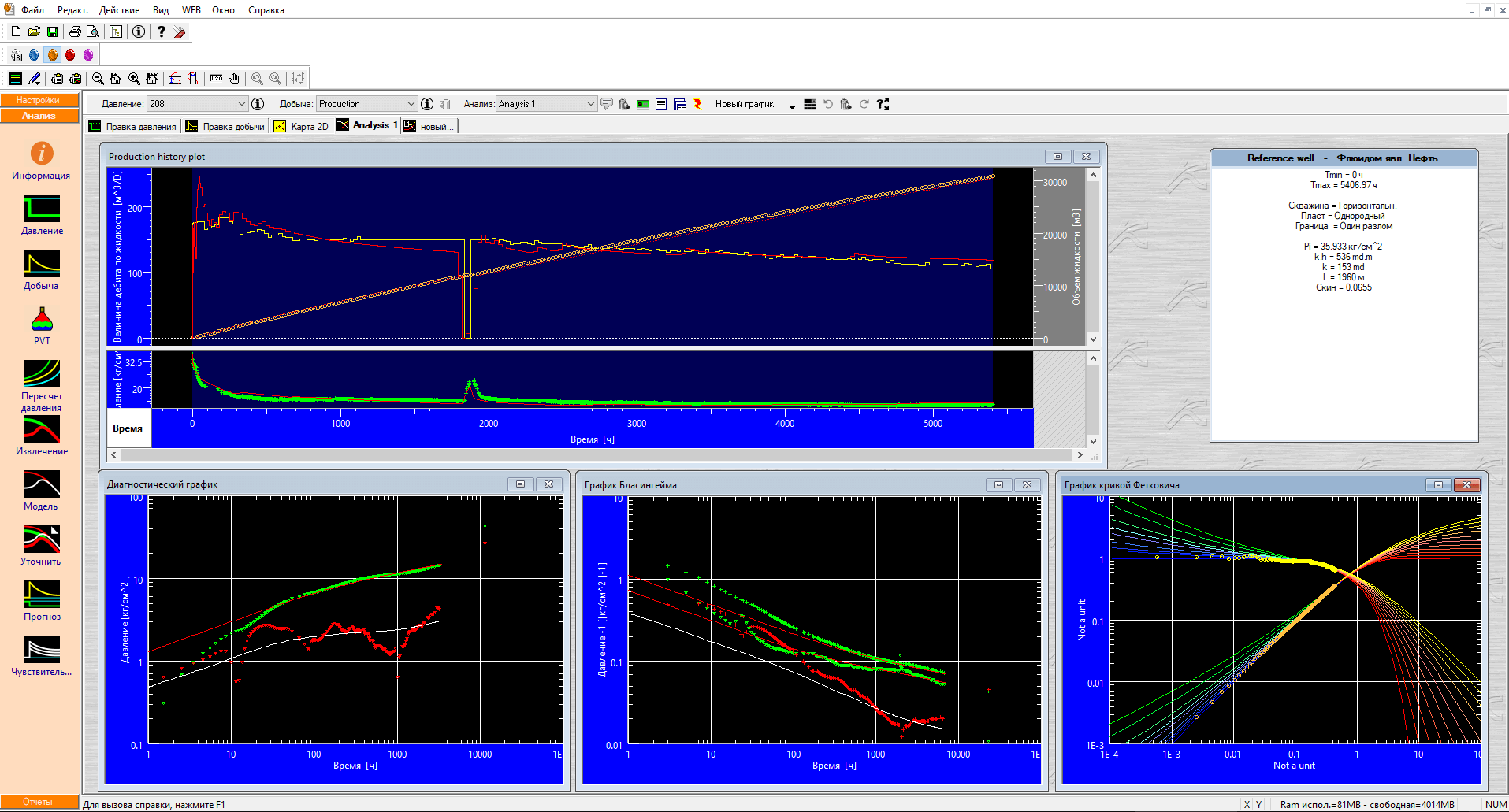Viewport: 1509px width, 812px height.
Task: Open Давление in left sidebar
Action: (42, 216)
